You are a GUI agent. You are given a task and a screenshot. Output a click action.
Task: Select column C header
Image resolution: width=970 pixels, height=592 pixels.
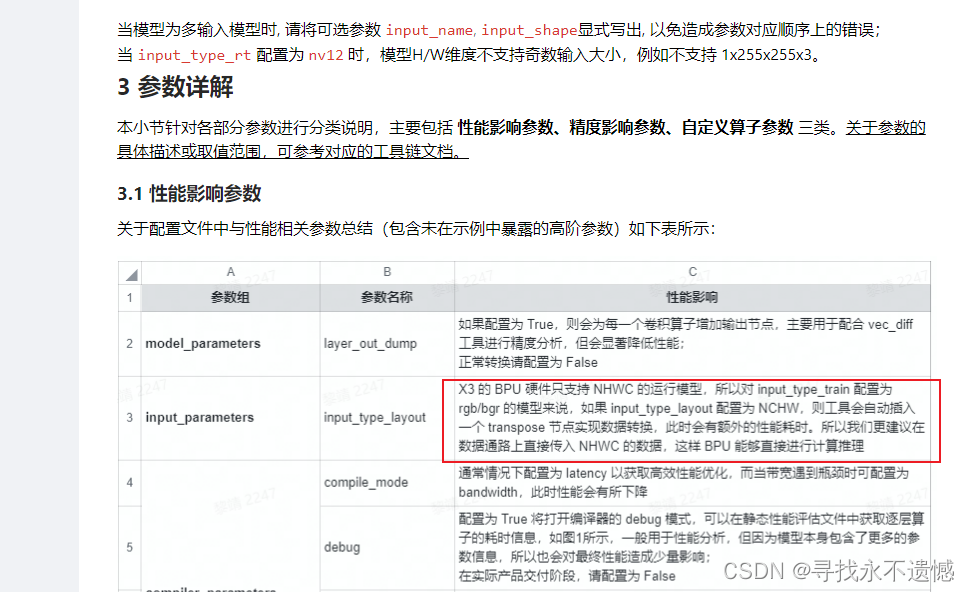[x=692, y=272]
